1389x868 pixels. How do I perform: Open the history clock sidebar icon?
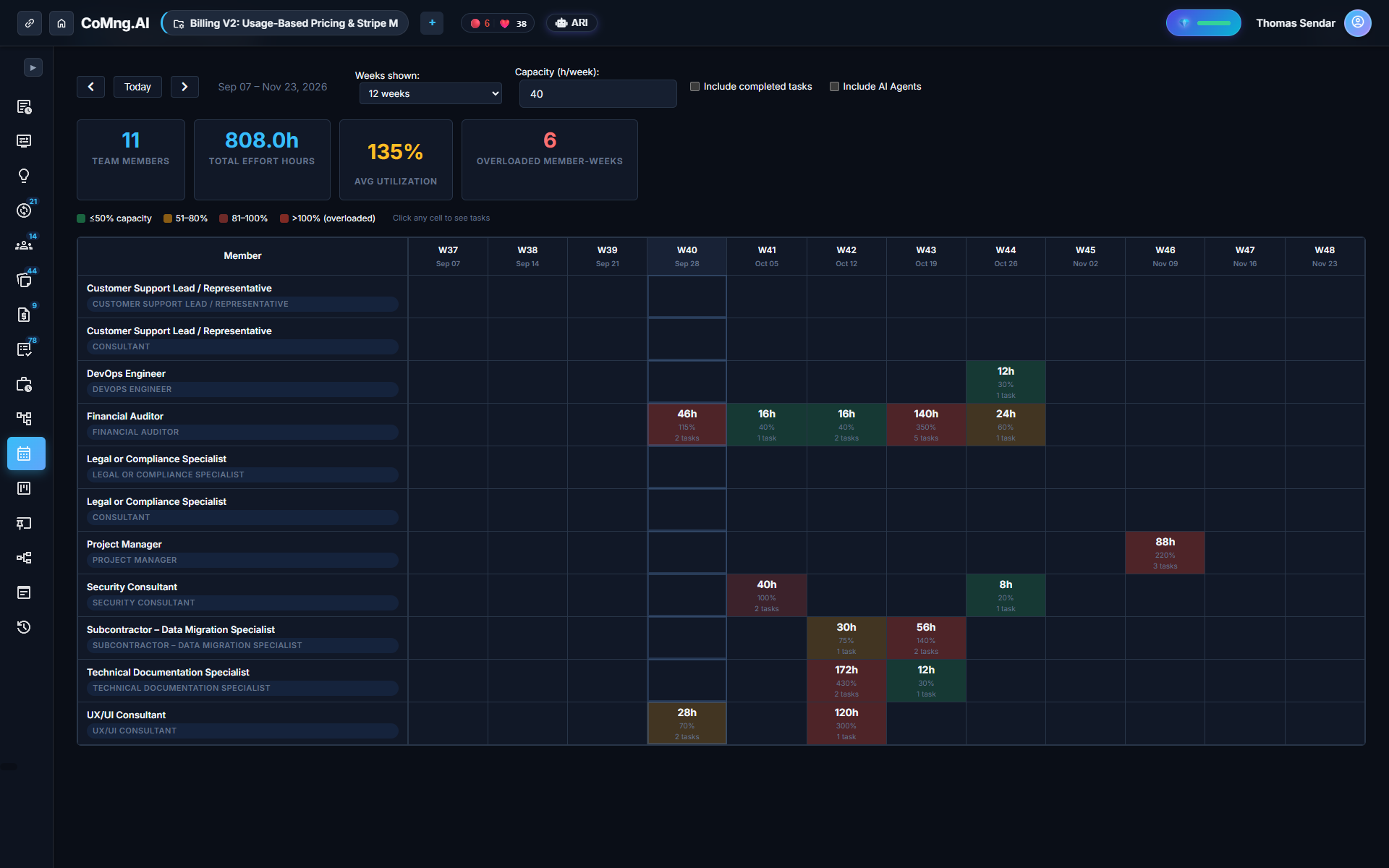click(24, 627)
